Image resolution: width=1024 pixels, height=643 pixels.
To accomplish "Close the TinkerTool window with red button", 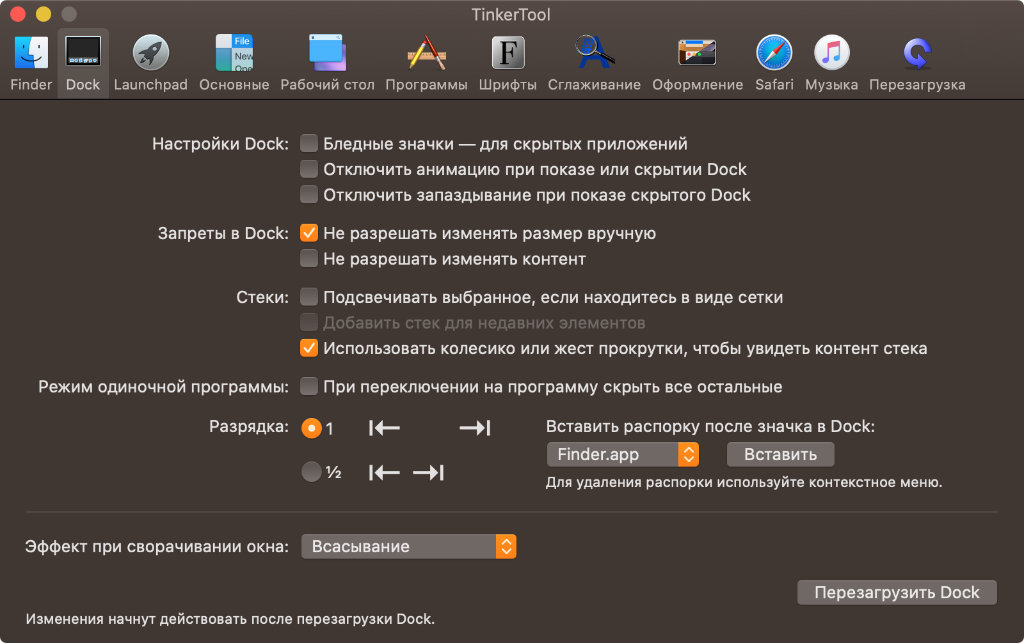I will click(18, 14).
